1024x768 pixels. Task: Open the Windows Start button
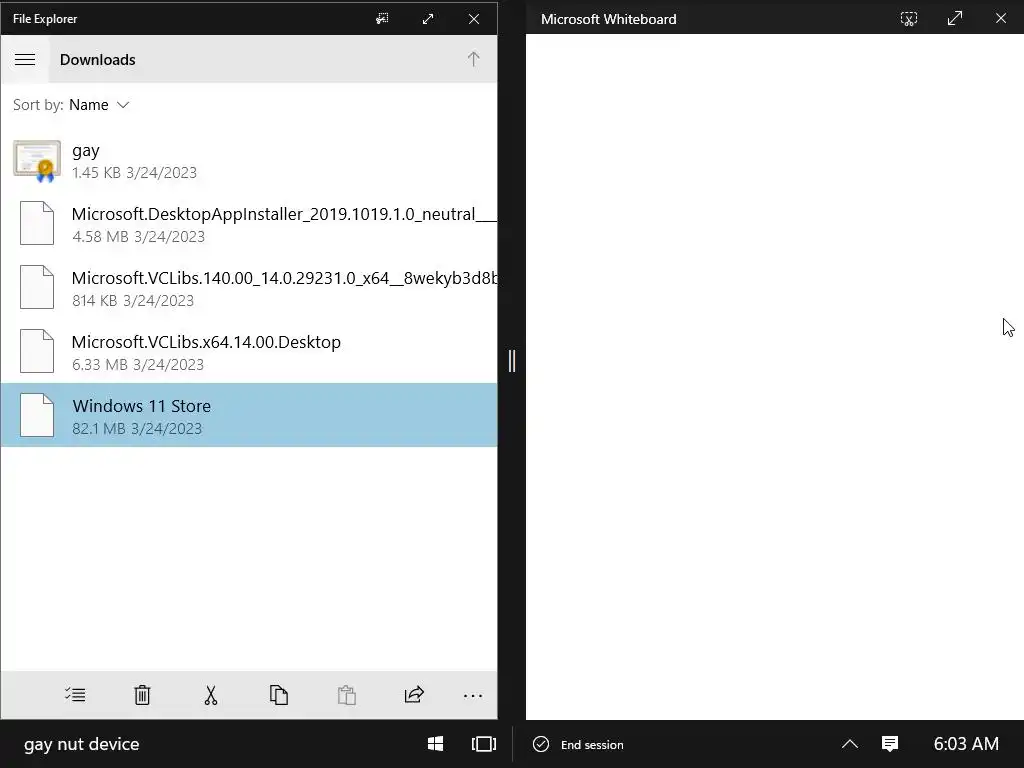pyautogui.click(x=436, y=744)
